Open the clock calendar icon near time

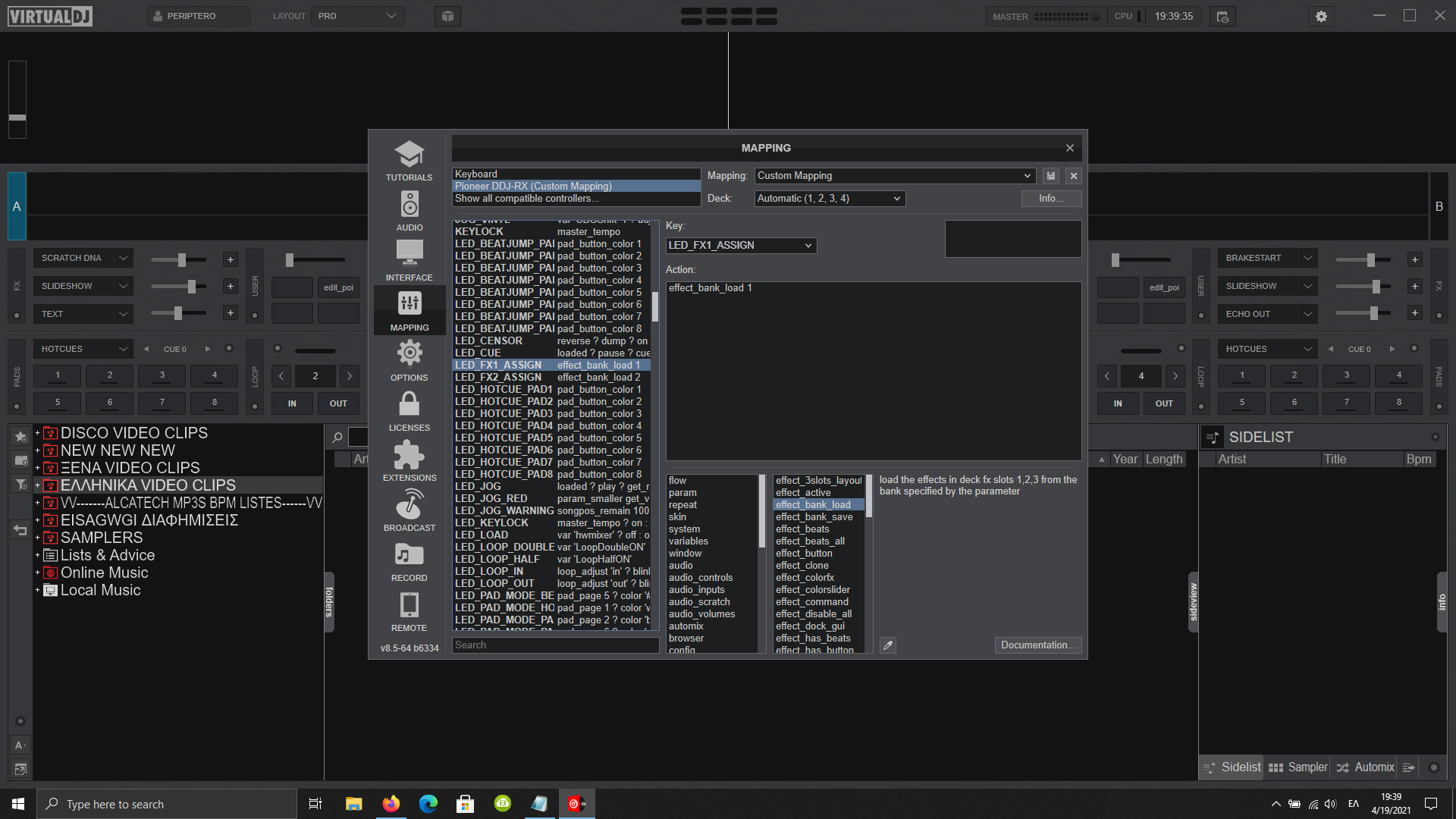tap(1222, 16)
